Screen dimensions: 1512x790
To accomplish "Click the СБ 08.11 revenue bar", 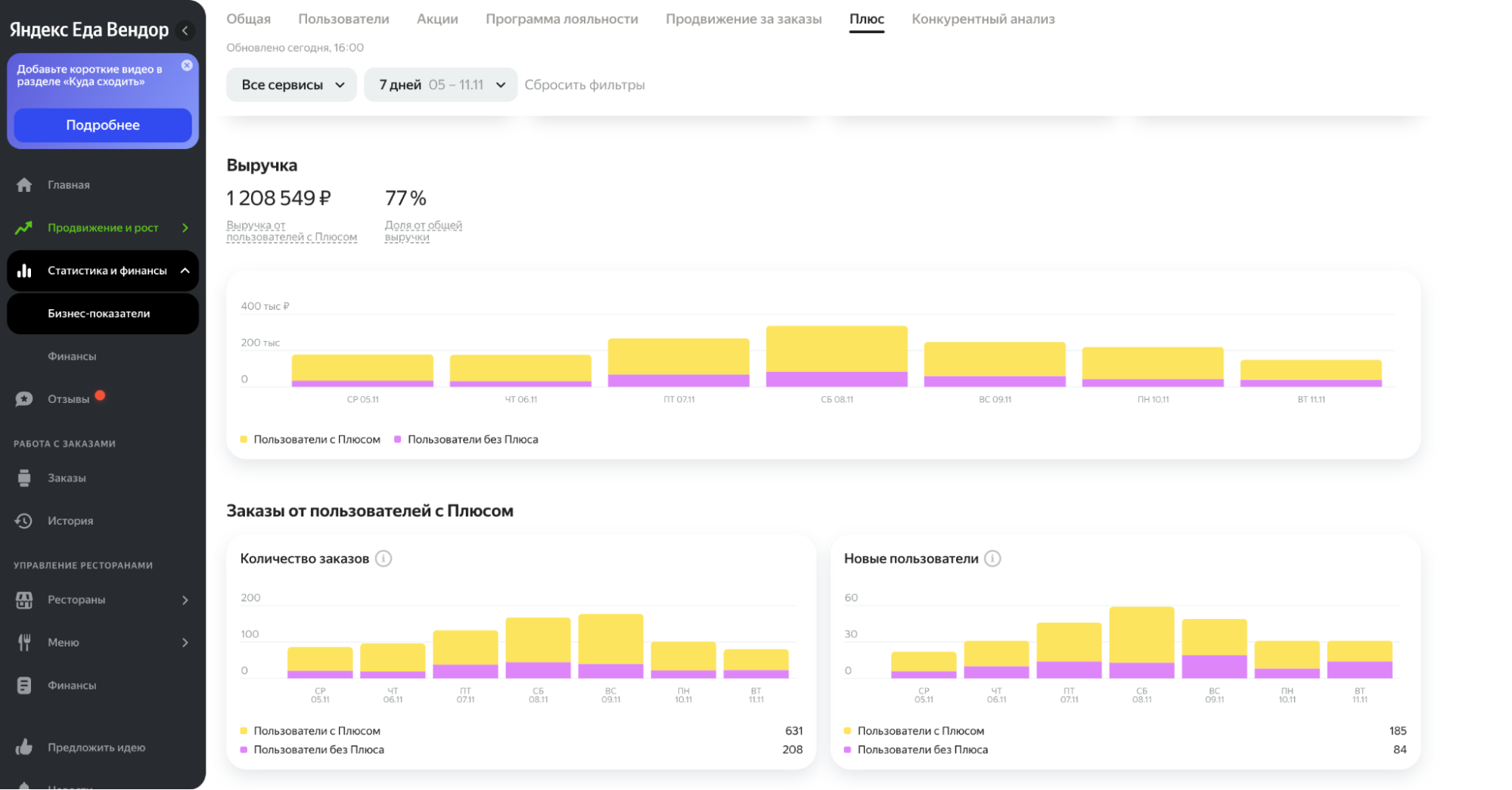I will click(x=837, y=356).
